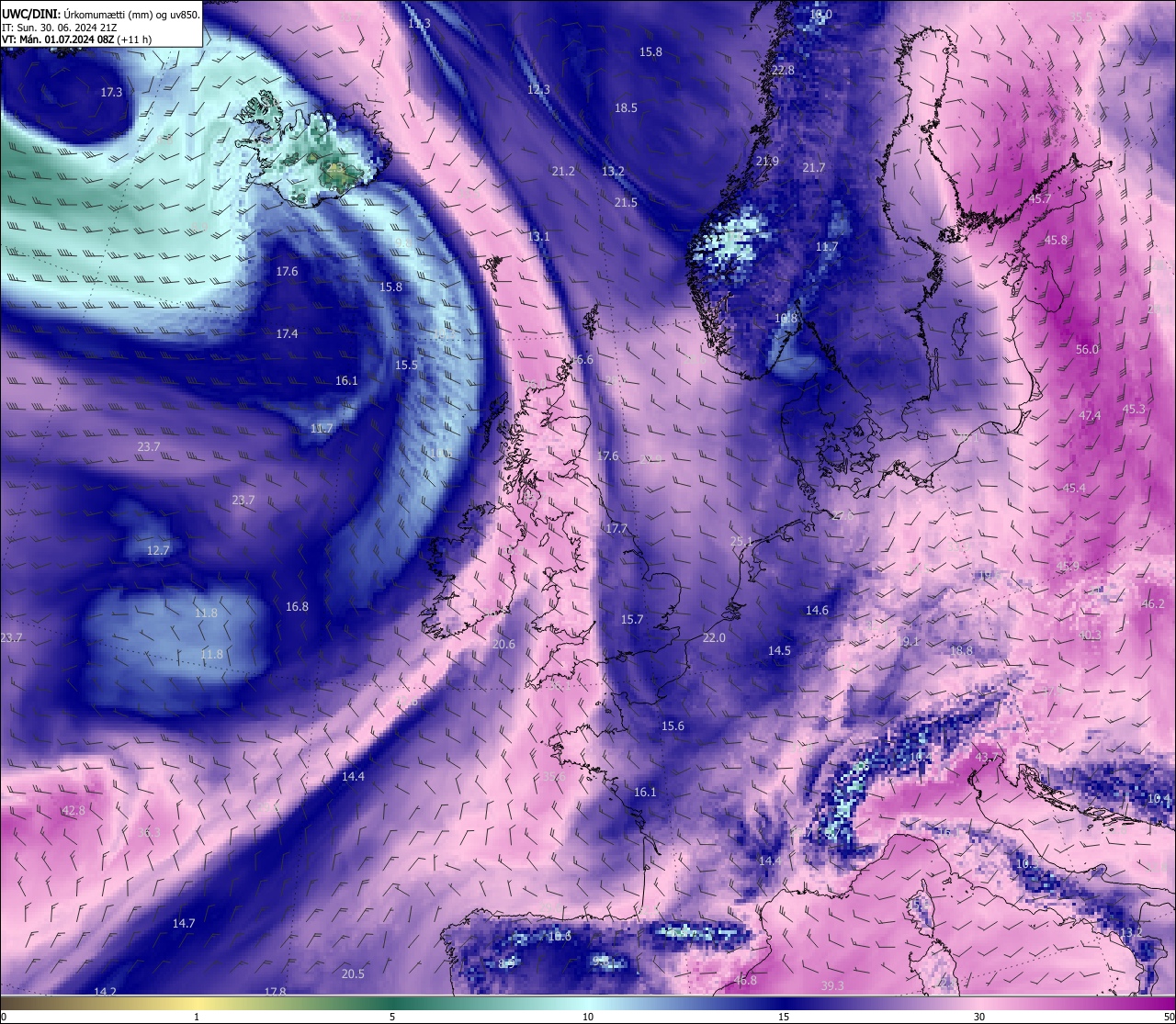Click the 'VT: Mán. 01.07.2024 08Z (+11 h)' line
The image size is (1176, 1024).
[77, 39]
